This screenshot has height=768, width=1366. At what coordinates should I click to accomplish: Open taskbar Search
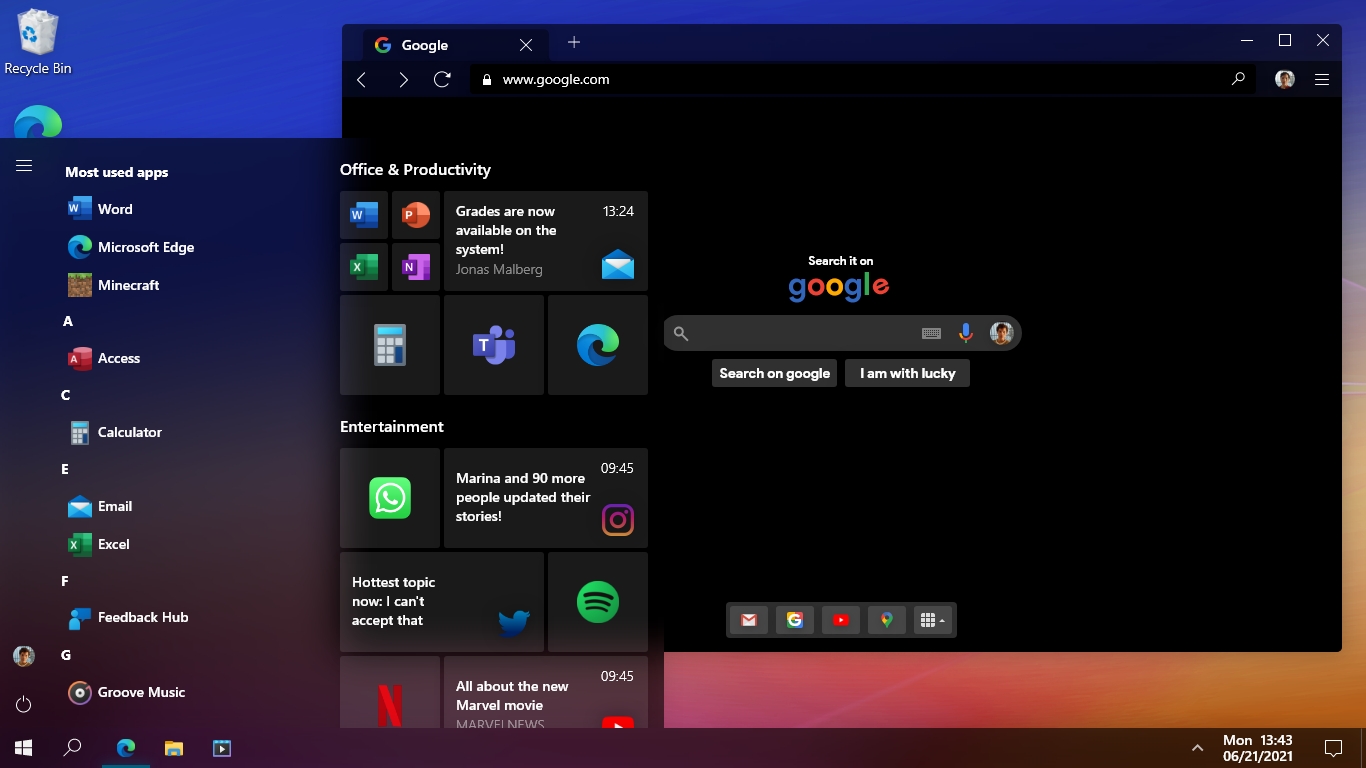coord(72,748)
